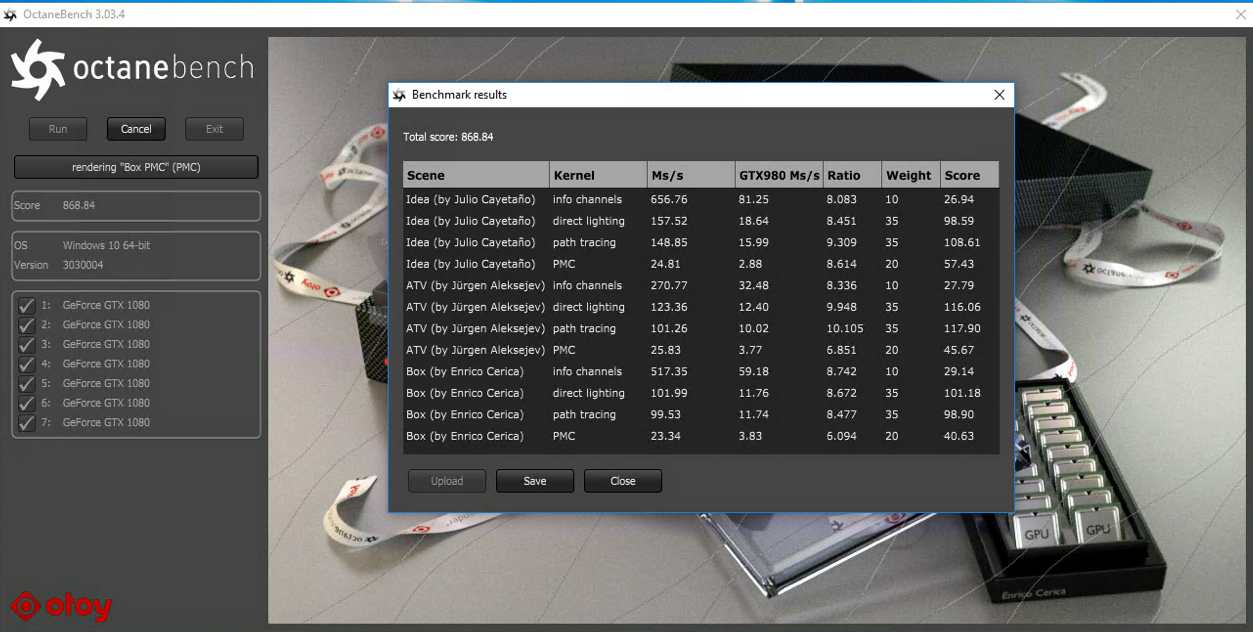The image size is (1253, 632).
Task: Click the Scene column header
Action: pyautogui.click(x=476, y=175)
